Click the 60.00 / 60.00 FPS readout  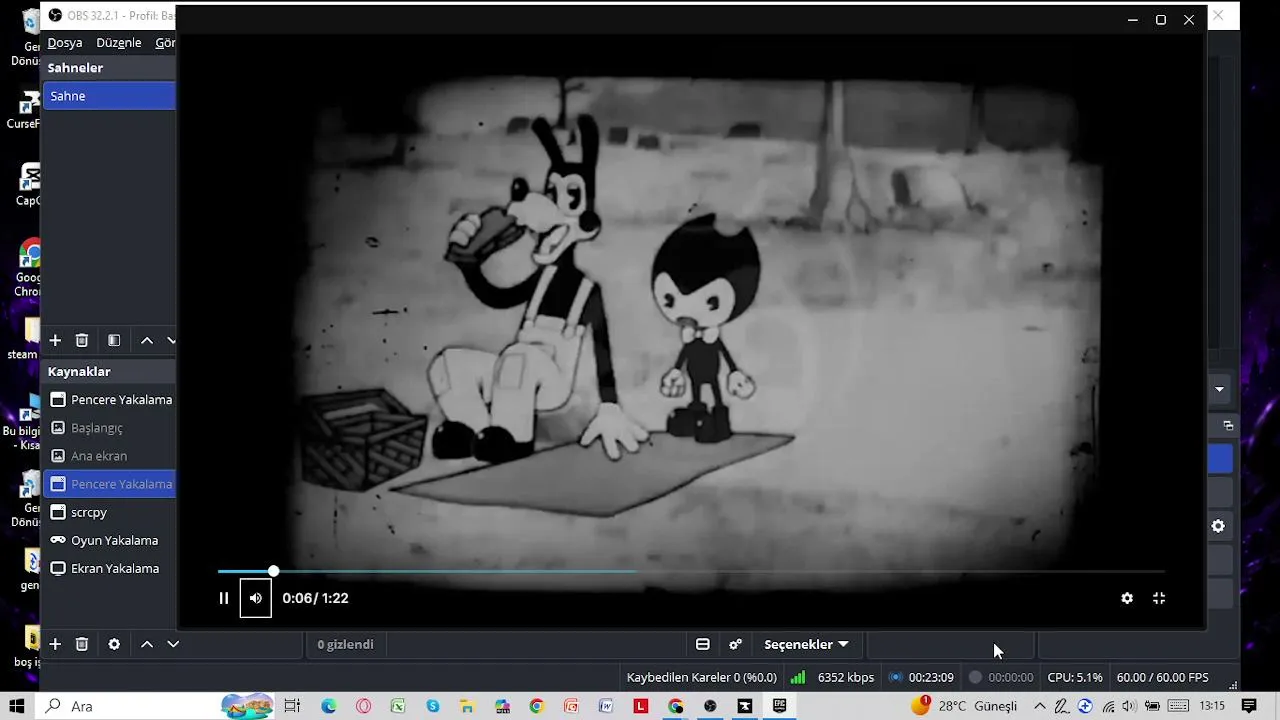1163,677
